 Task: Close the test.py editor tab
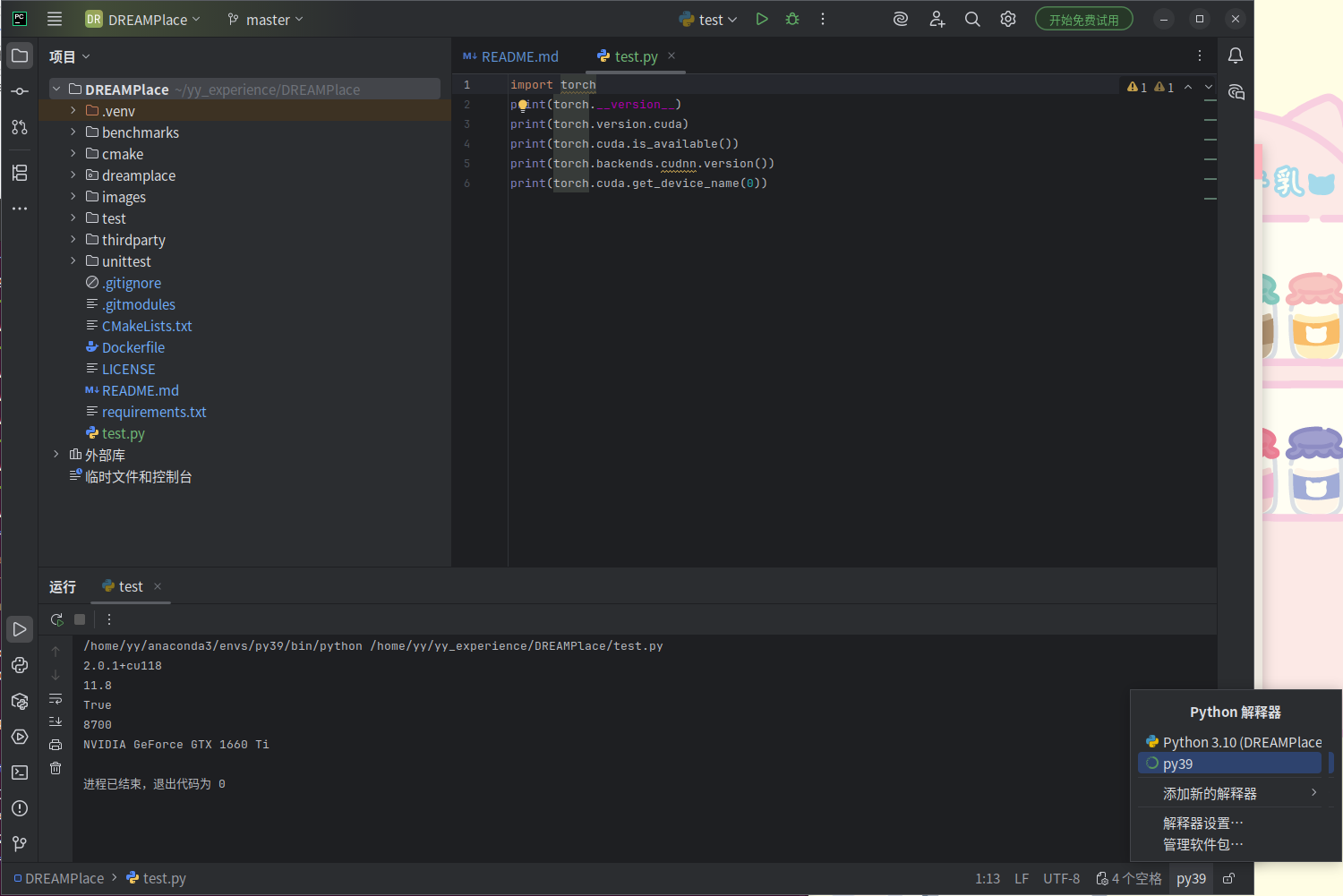click(x=671, y=55)
